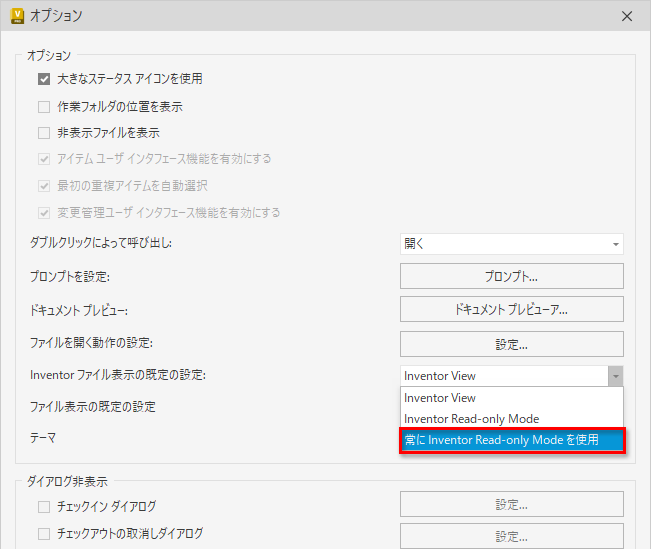This screenshot has width=651, height=549.
Task: Enable 非表示ファイルを表示 checkbox
Action: pyautogui.click(x=44, y=133)
